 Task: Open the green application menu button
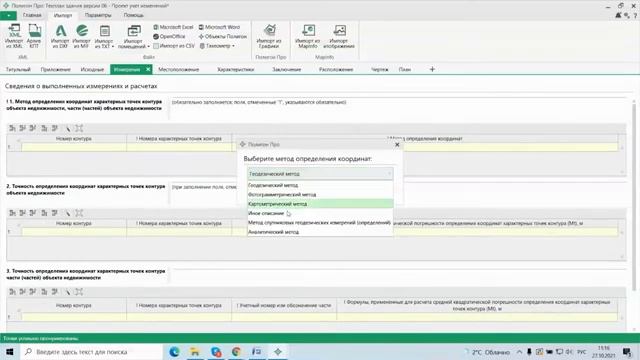[x=8, y=16]
